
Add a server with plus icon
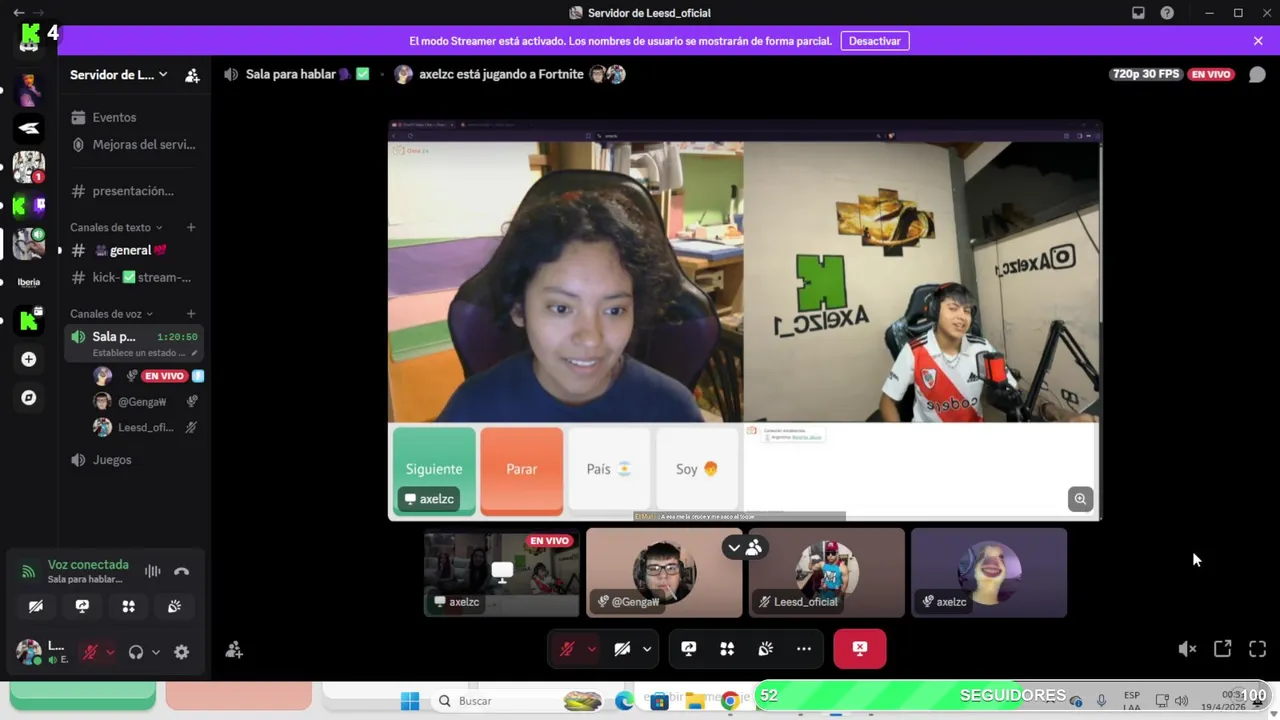[x=29, y=359]
